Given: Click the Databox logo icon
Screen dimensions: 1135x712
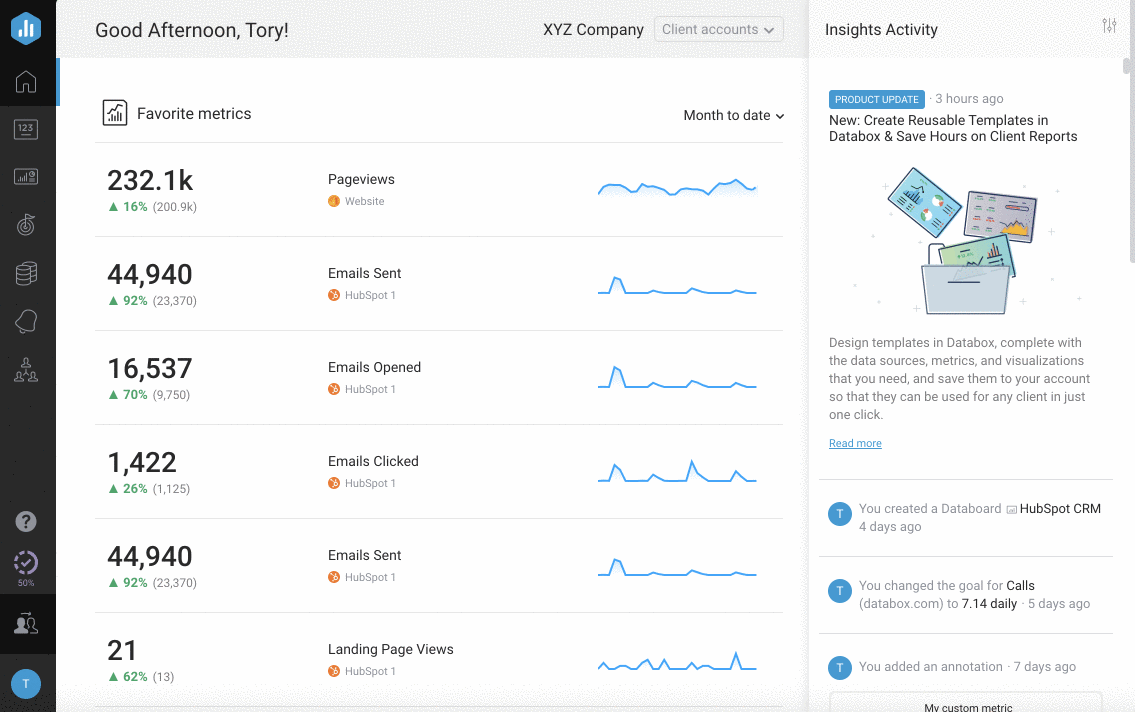Looking at the screenshot, I should 26,29.
